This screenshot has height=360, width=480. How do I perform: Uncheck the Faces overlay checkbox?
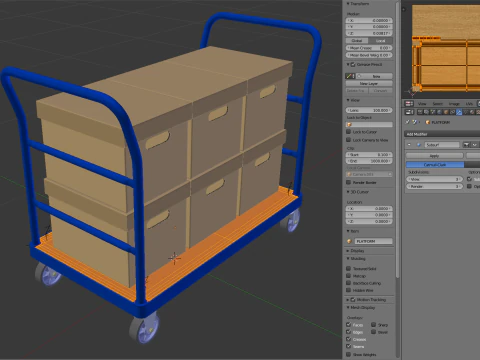pos(349,324)
